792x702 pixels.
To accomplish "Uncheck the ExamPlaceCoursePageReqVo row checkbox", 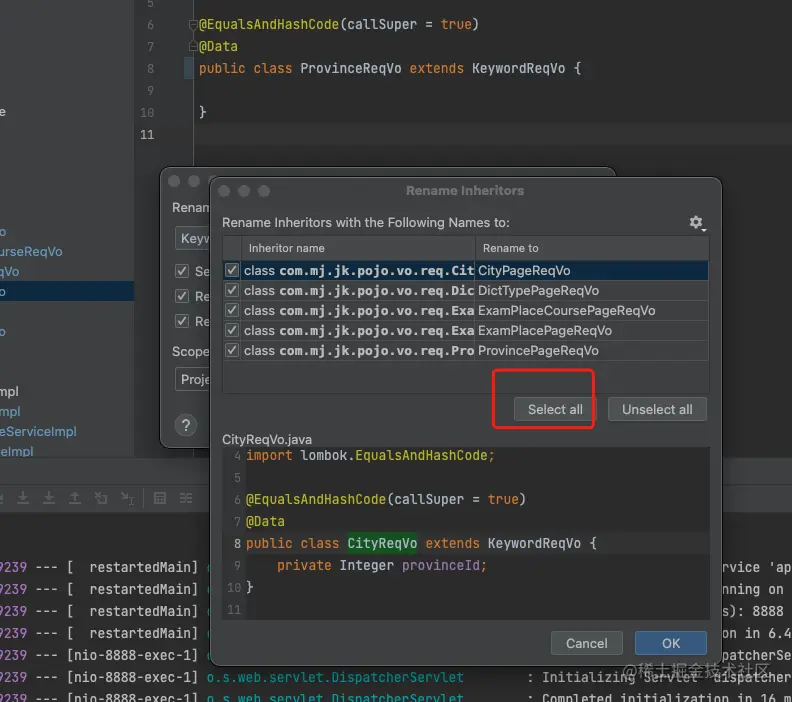I will (232, 310).
